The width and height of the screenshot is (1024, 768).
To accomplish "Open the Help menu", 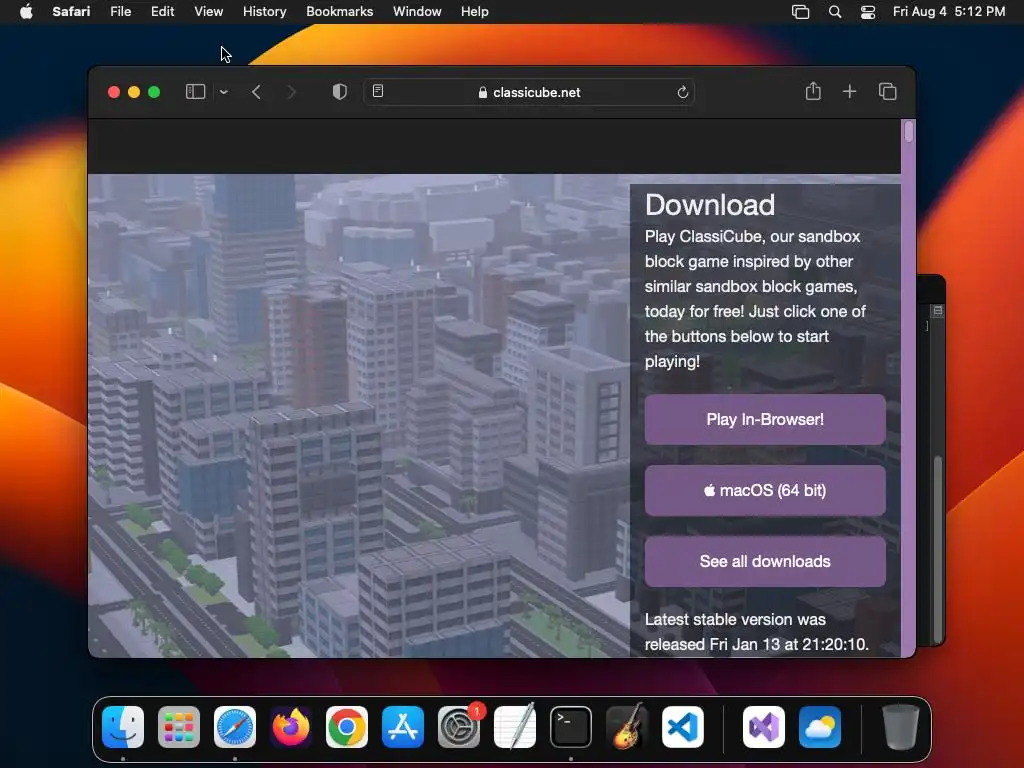I will point(475,12).
